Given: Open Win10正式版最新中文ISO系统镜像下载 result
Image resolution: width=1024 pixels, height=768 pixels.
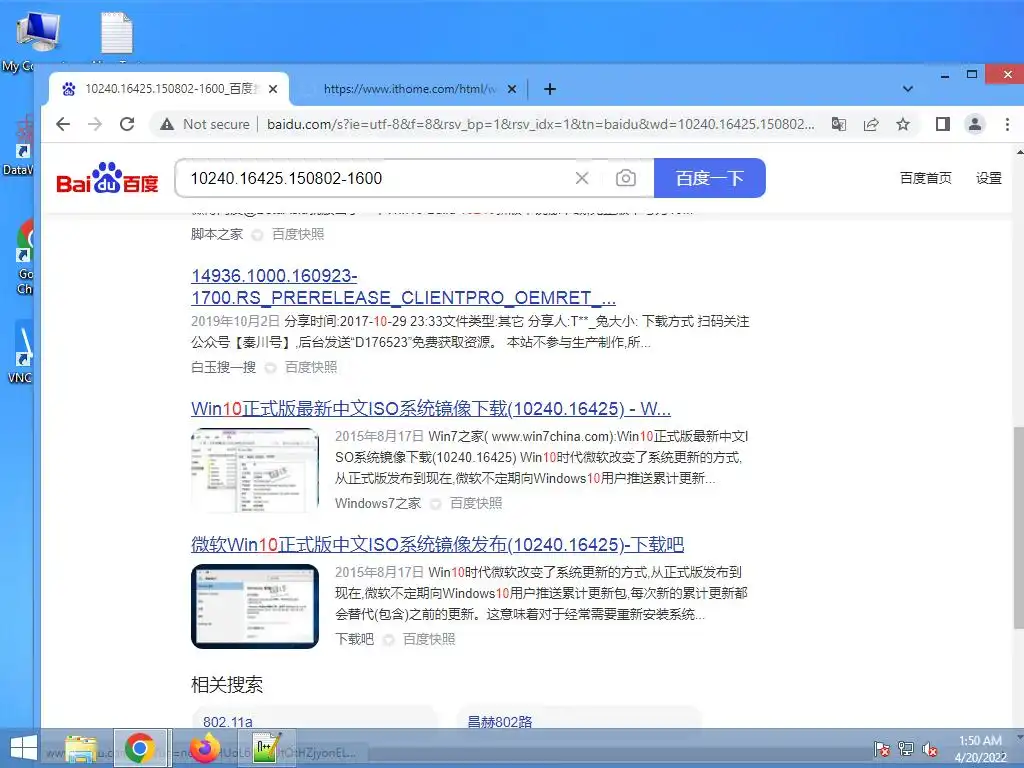Looking at the screenshot, I should click(x=431, y=409).
